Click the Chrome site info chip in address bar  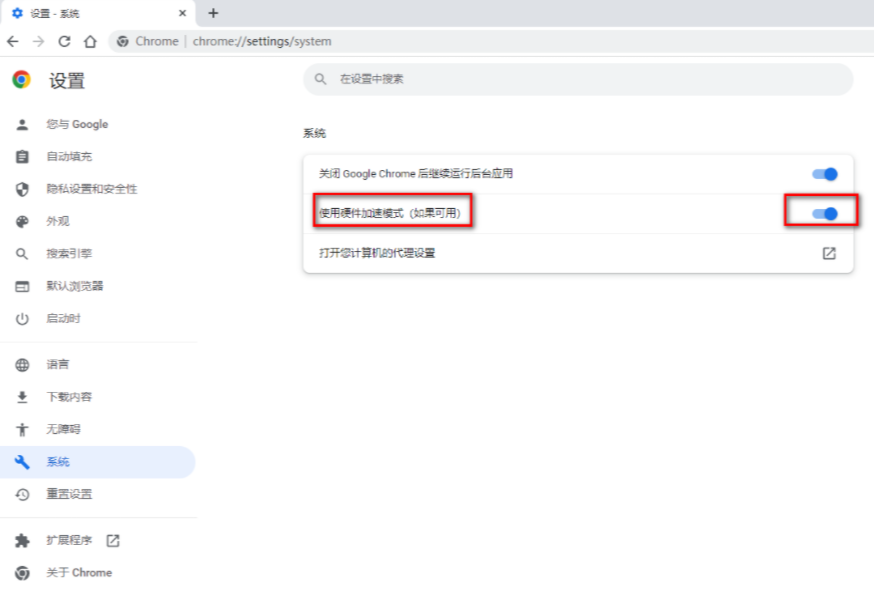pos(148,41)
